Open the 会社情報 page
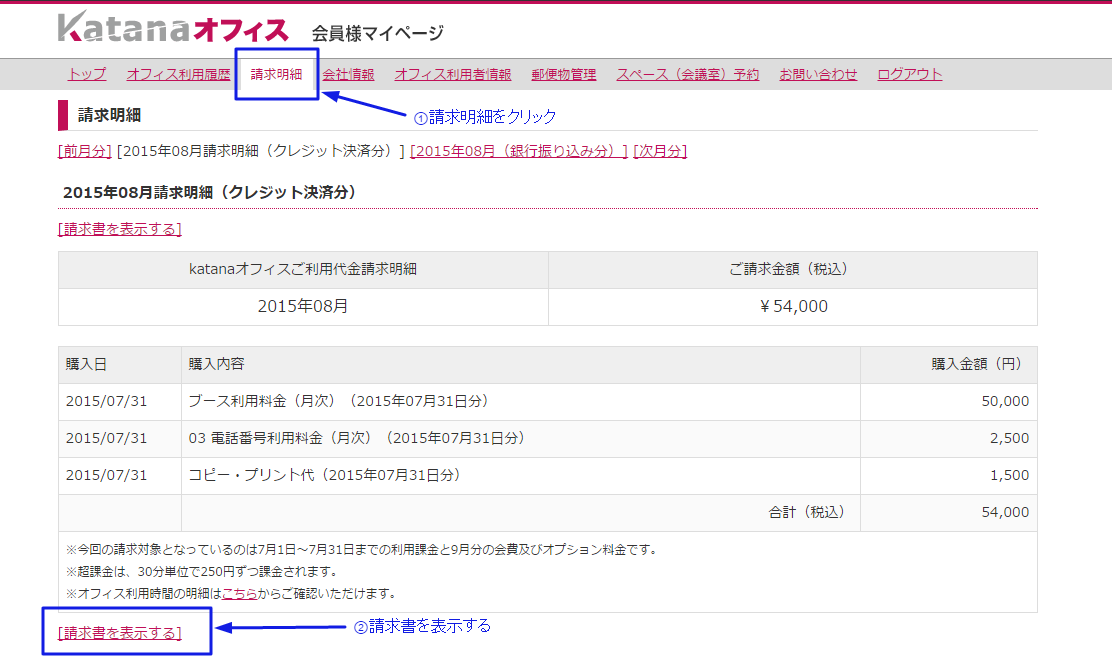The width and height of the screenshot is (1112, 667). point(348,74)
